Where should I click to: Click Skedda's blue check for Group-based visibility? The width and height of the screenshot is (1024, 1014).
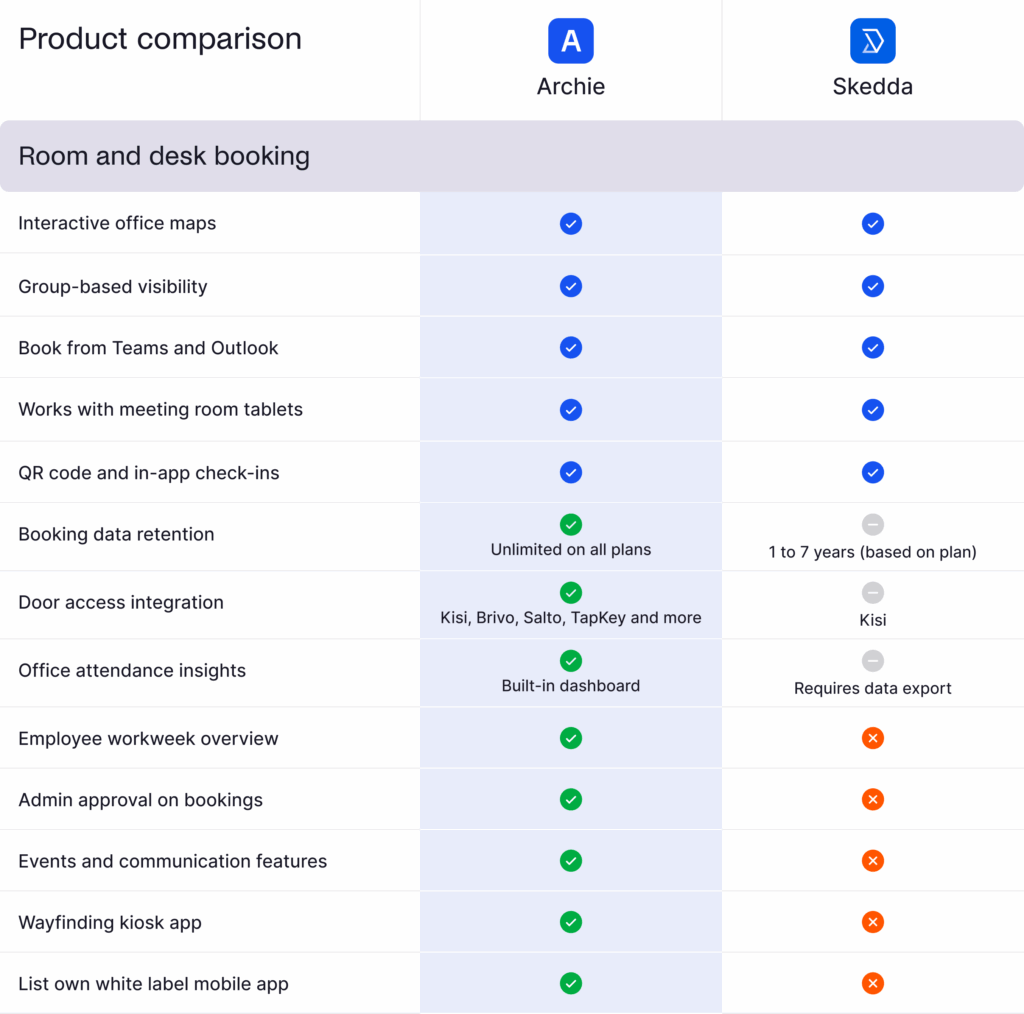tap(873, 286)
